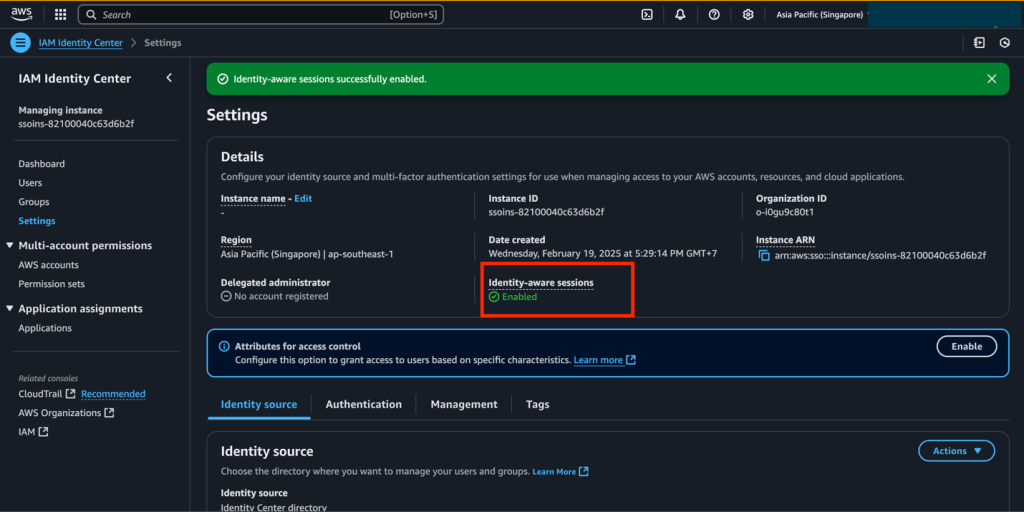Open the help question mark icon
Screen dimensions: 1024x512
click(x=714, y=14)
